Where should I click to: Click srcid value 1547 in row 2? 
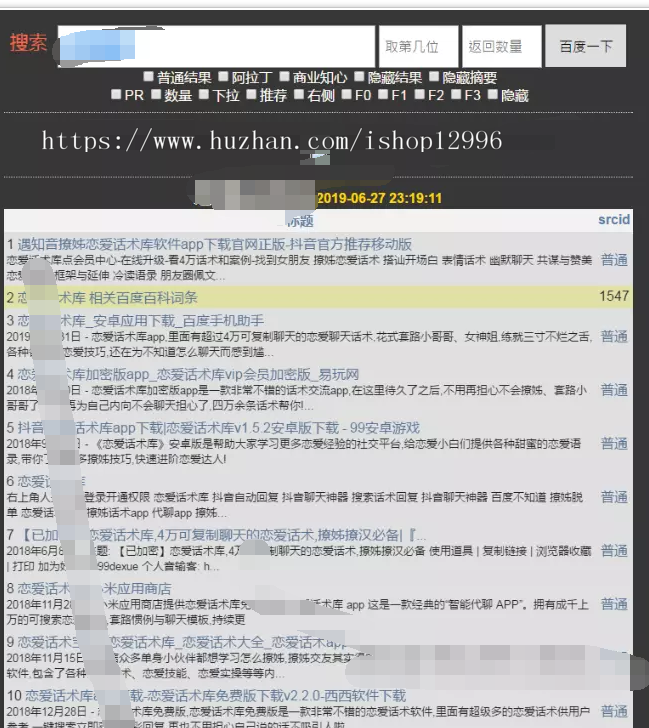(614, 296)
